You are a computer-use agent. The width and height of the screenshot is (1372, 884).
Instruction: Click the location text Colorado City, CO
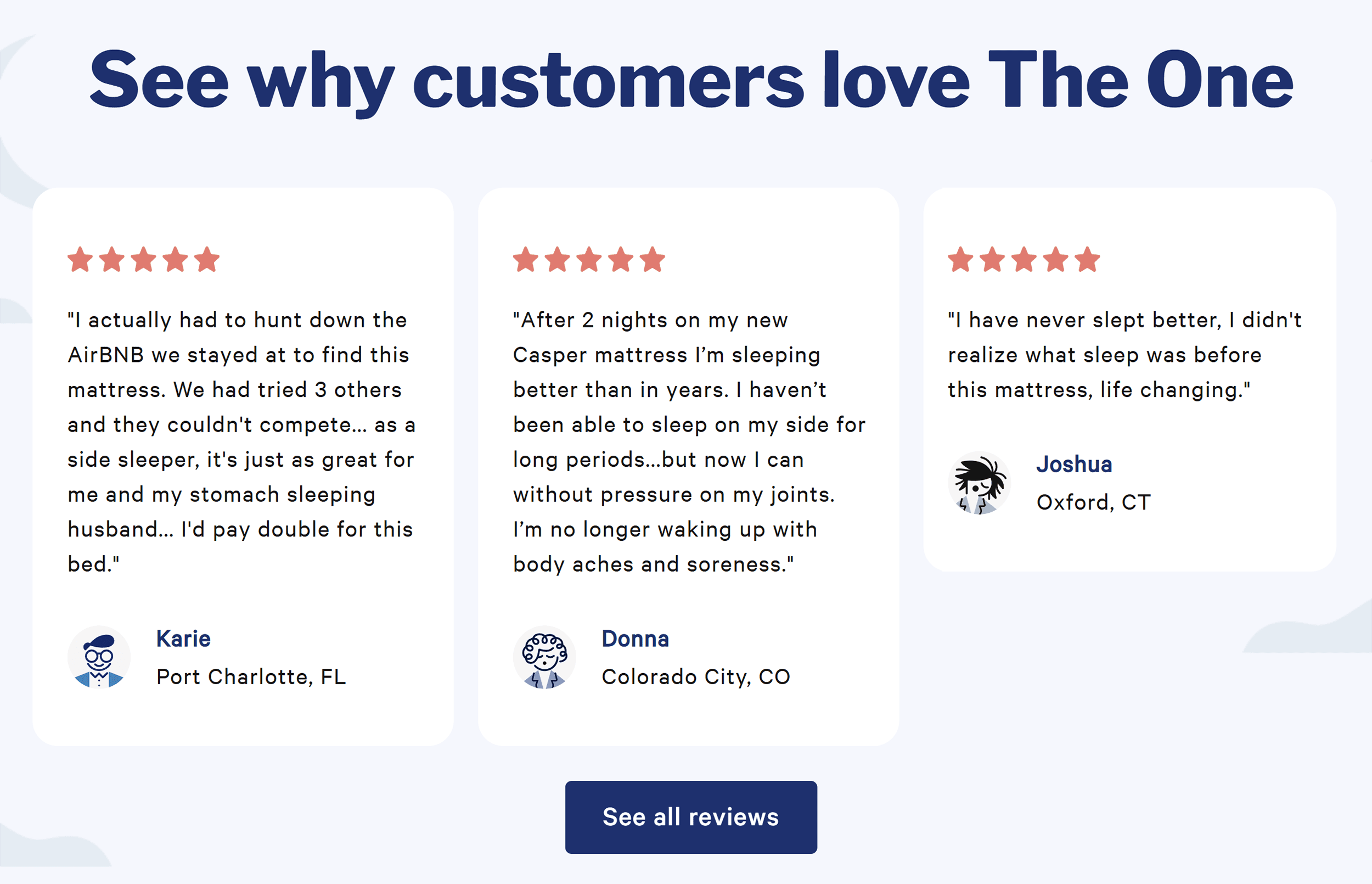coord(696,678)
